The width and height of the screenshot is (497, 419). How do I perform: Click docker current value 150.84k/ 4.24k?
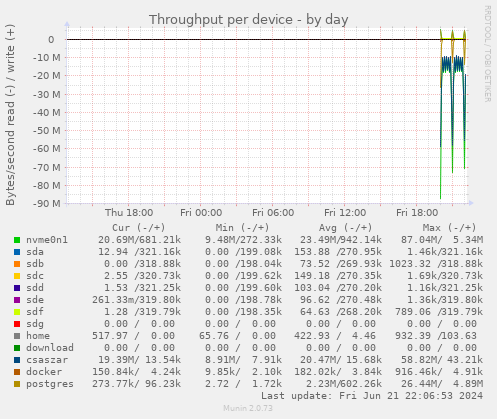click(x=136, y=372)
